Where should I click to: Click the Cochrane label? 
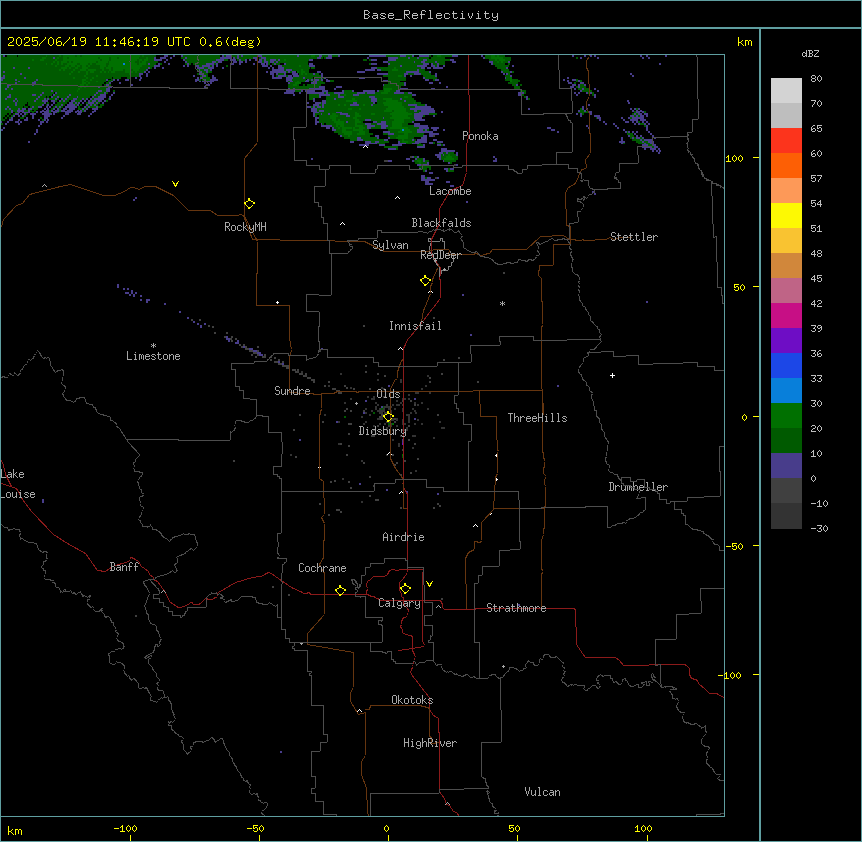point(322,568)
